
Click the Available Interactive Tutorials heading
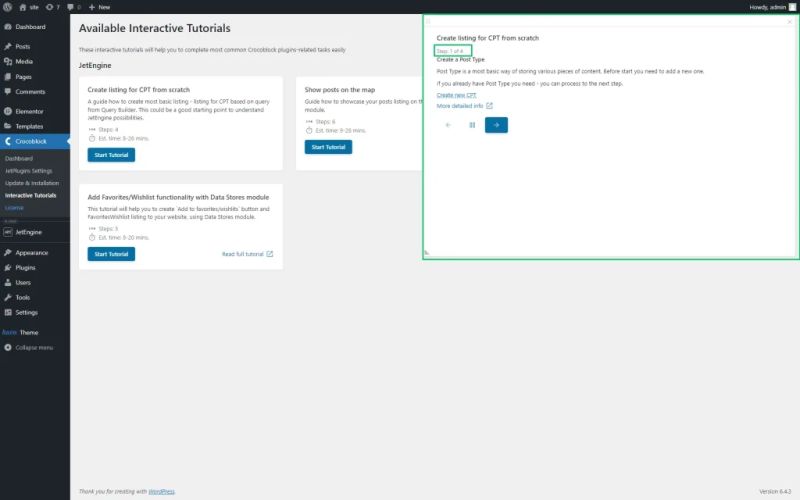[x=155, y=28]
